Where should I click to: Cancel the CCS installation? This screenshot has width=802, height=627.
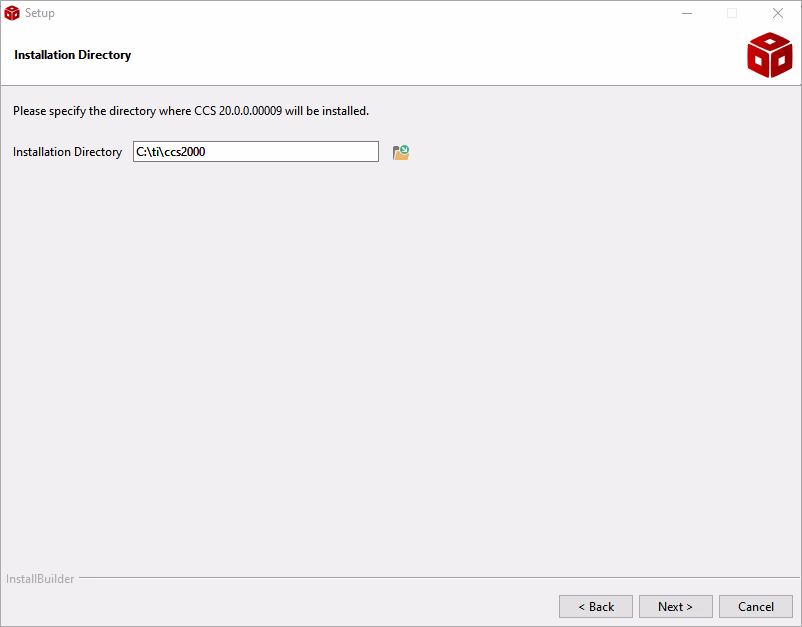pyautogui.click(x=756, y=606)
